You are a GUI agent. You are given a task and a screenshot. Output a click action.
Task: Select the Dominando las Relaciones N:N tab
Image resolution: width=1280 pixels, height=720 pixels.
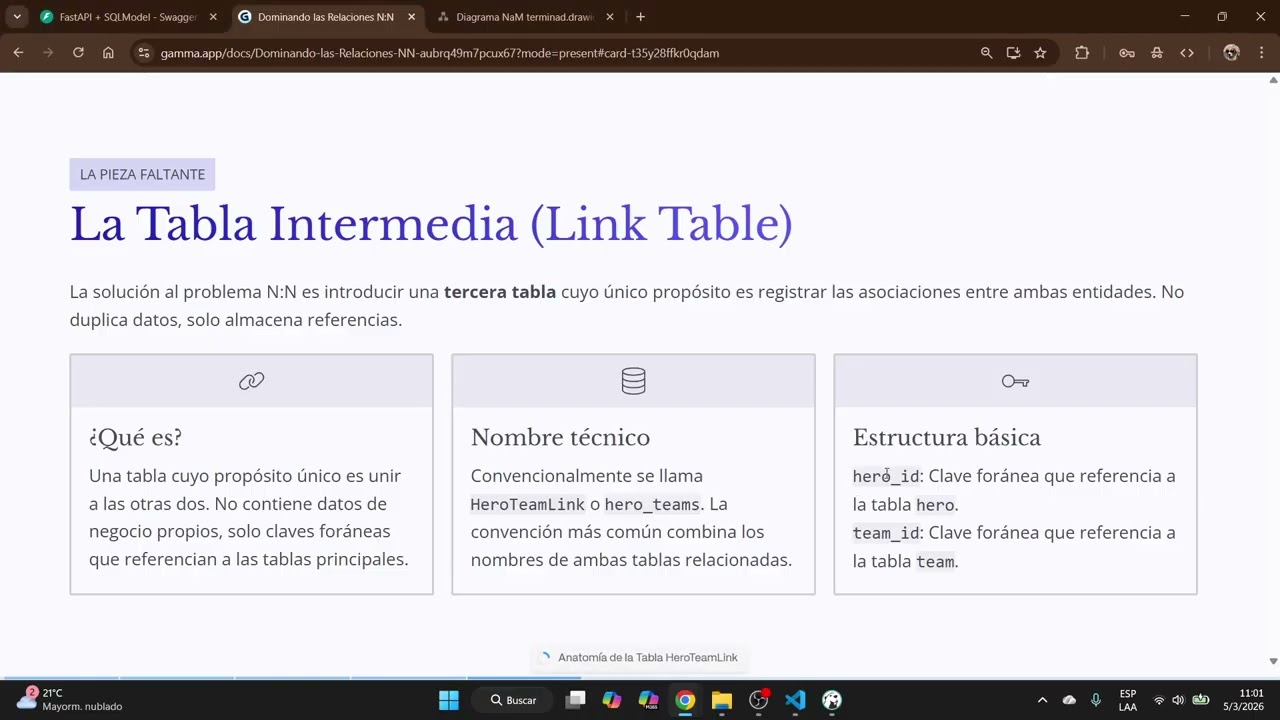tap(326, 17)
